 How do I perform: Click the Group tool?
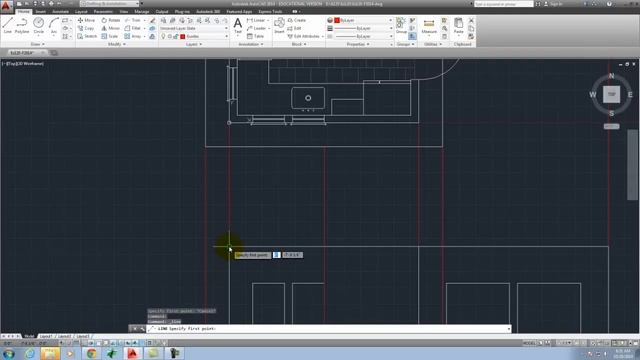(401, 25)
